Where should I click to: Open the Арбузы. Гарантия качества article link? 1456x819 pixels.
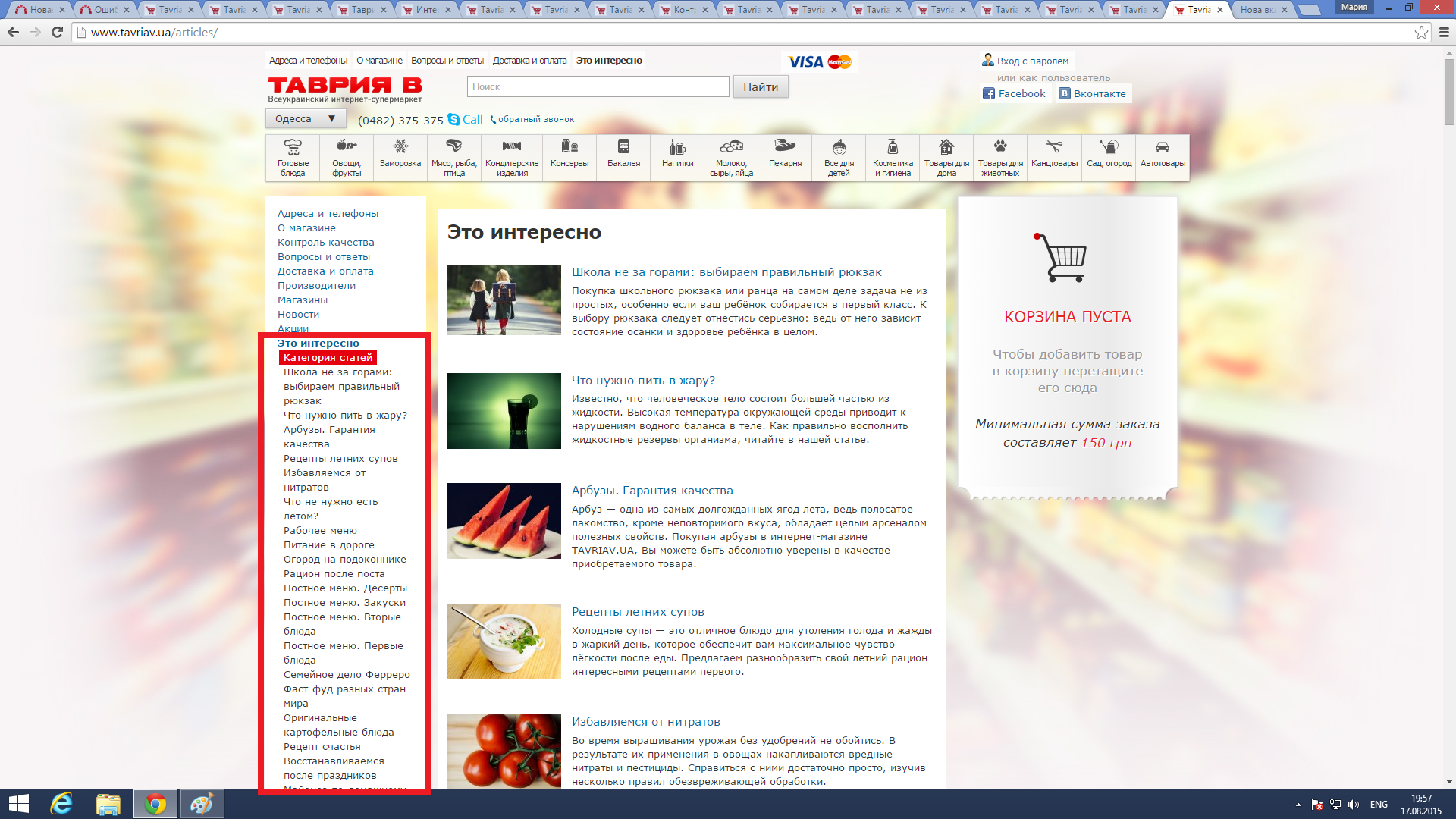(652, 491)
